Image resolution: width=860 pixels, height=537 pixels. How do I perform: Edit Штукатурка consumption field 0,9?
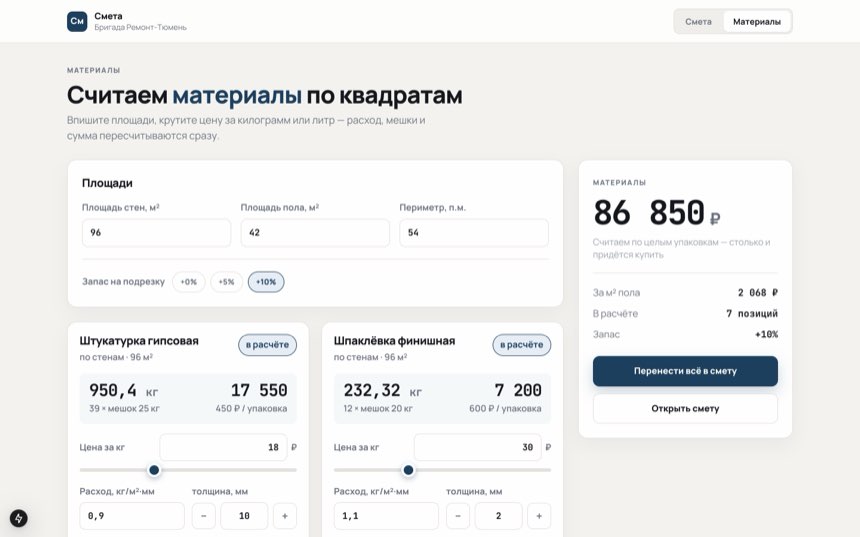pos(132,516)
